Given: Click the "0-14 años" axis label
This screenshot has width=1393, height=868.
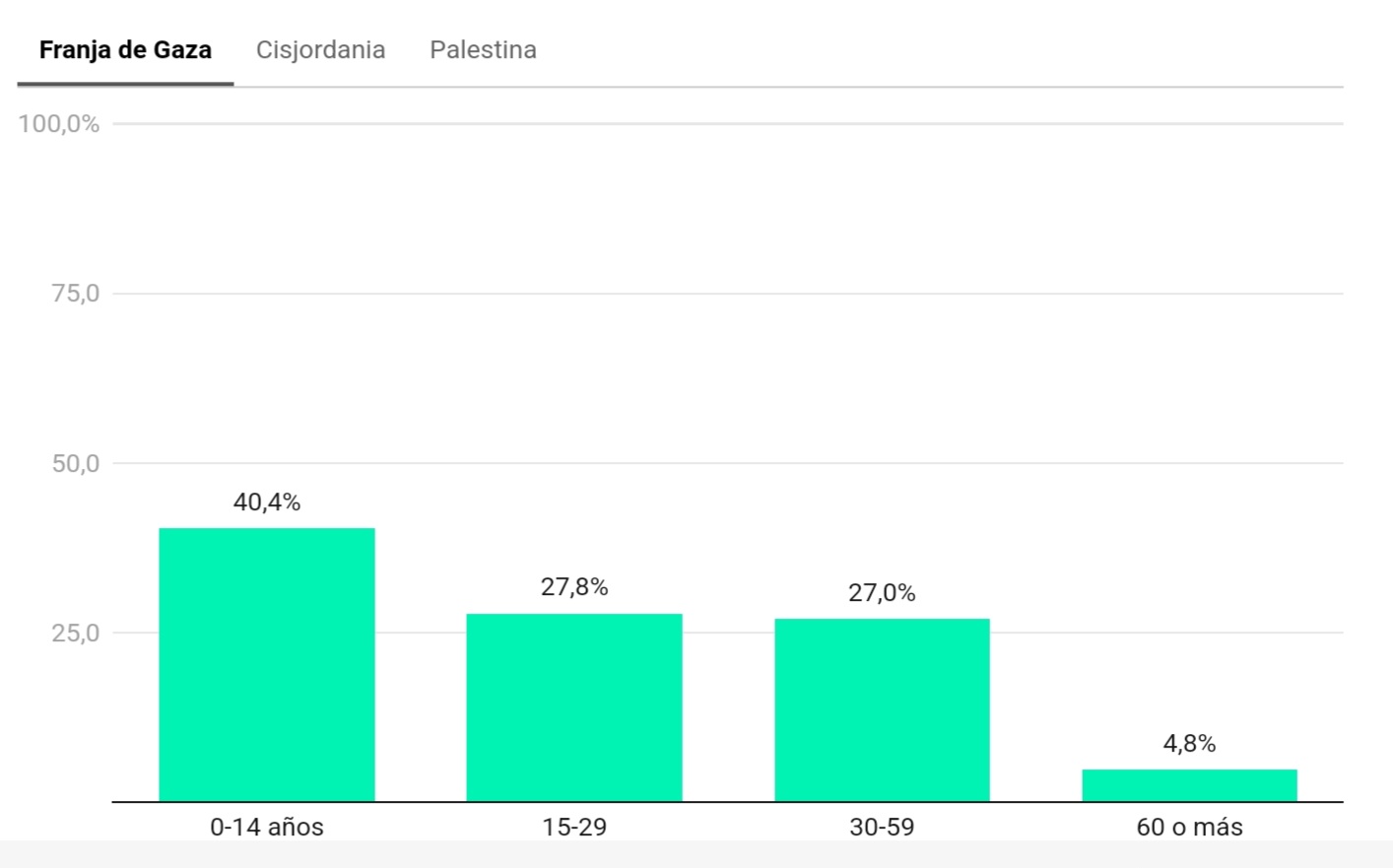Looking at the screenshot, I should click(267, 828).
